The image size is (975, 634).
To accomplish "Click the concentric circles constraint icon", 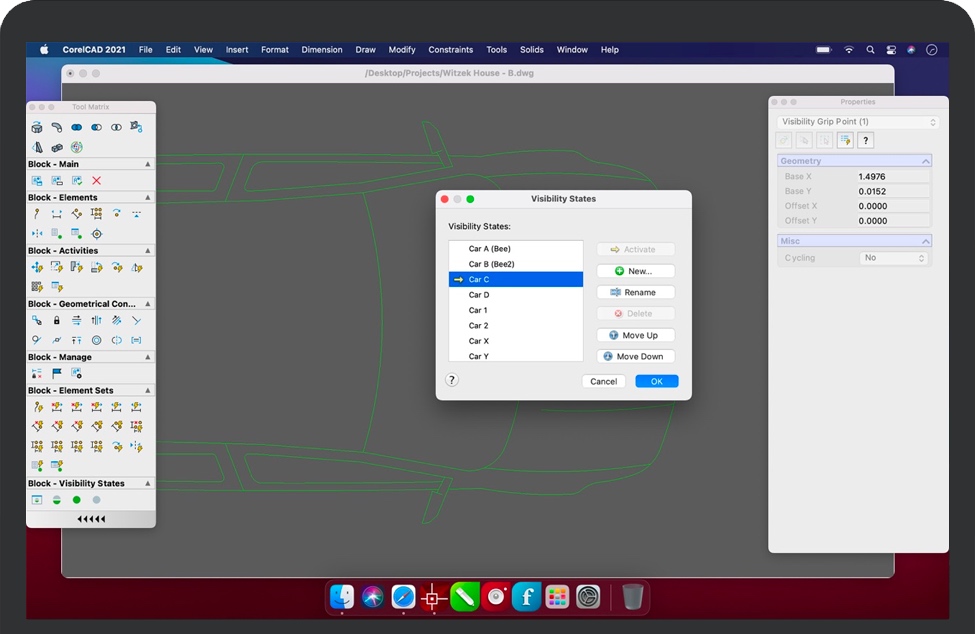I will pyautogui.click(x=96, y=340).
